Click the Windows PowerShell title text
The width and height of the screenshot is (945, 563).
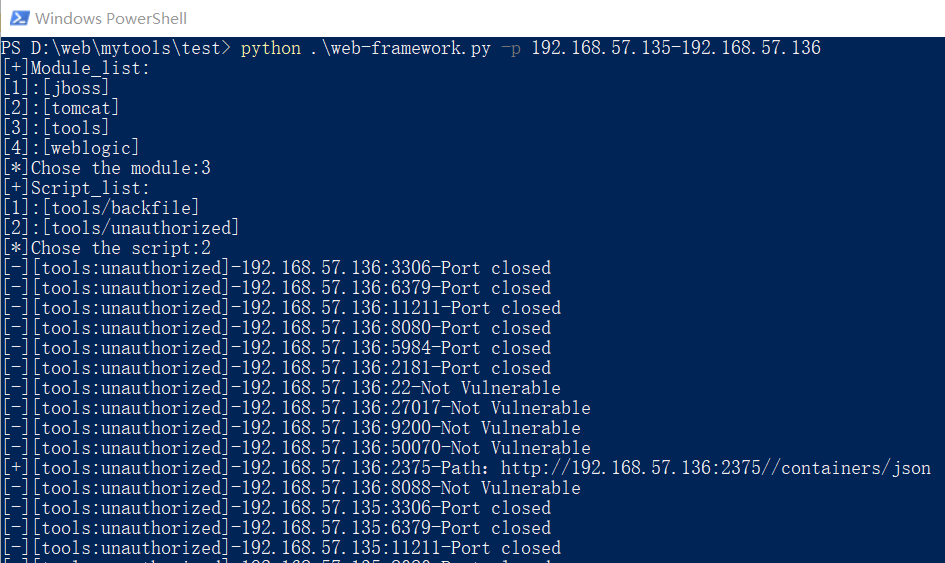[111, 18]
